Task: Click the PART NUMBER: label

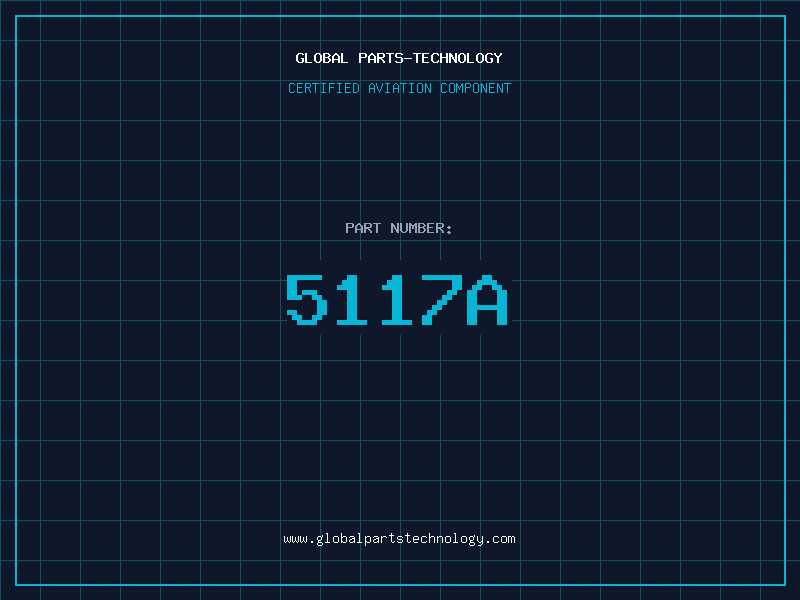Action: tap(399, 228)
